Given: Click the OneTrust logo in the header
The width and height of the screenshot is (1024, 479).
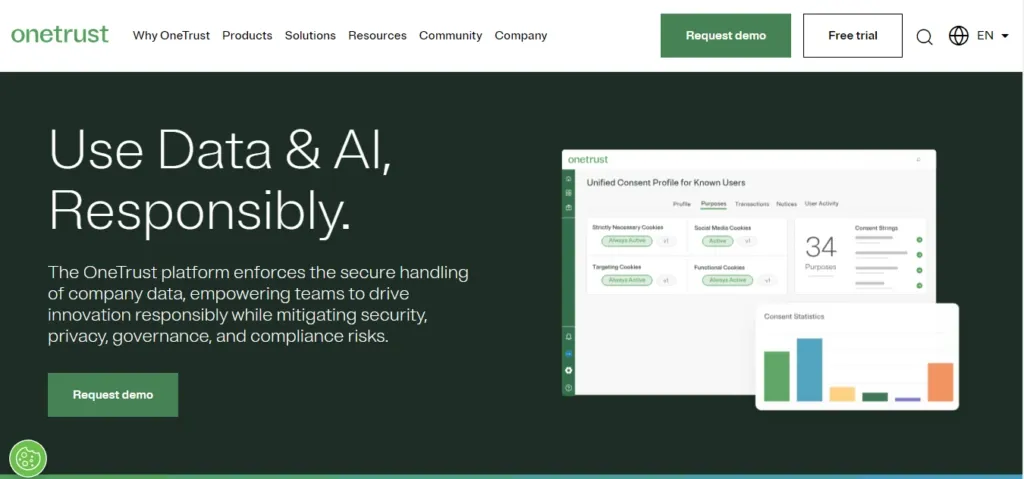Looking at the screenshot, I should point(60,35).
